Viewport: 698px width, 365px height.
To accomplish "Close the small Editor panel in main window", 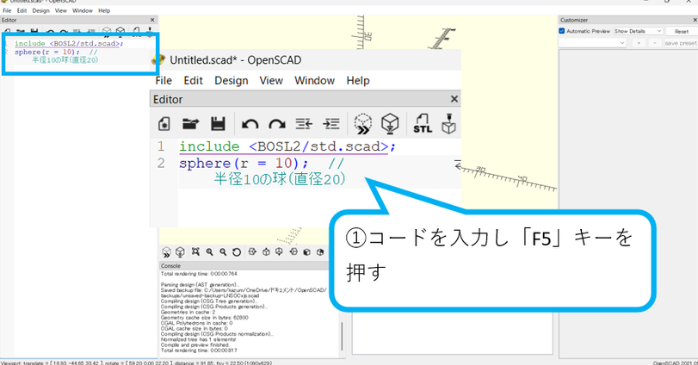I will tap(153, 20).
